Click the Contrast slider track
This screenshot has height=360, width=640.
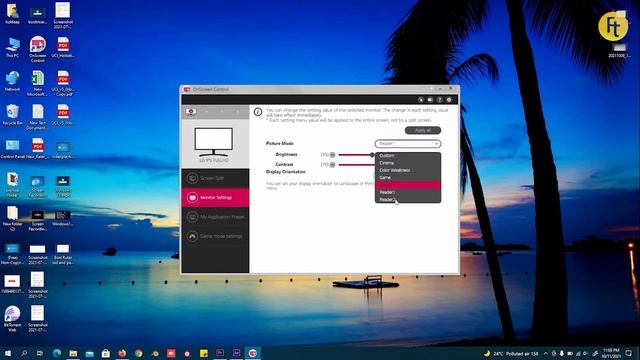coord(356,164)
